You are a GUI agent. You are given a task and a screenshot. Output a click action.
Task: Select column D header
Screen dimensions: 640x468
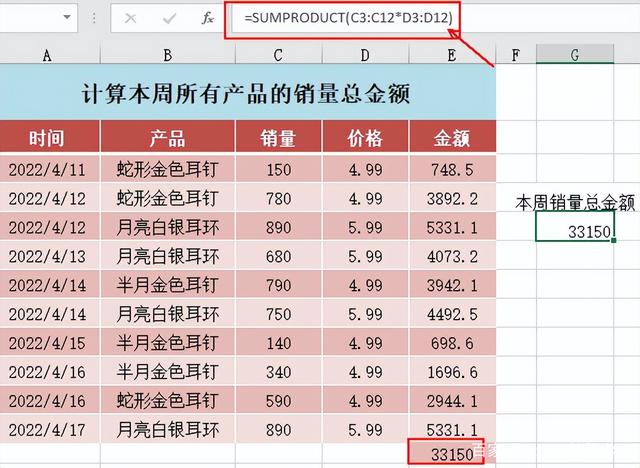[x=365, y=55]
